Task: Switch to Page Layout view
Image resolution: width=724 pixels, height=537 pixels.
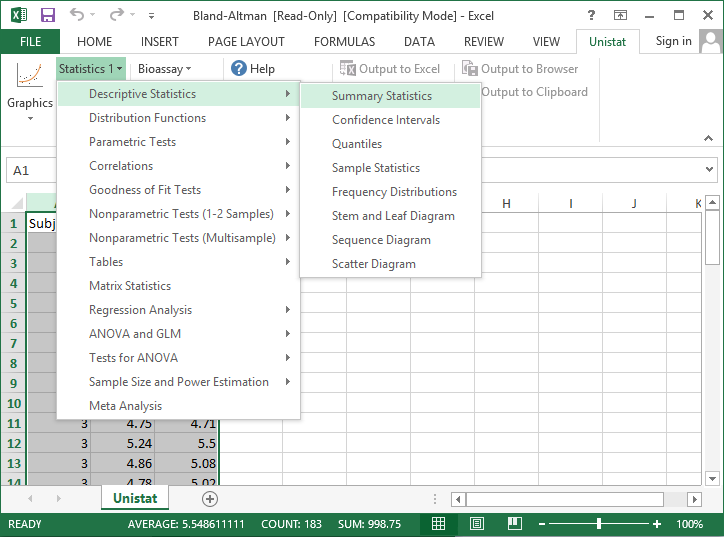Action: 477,524
